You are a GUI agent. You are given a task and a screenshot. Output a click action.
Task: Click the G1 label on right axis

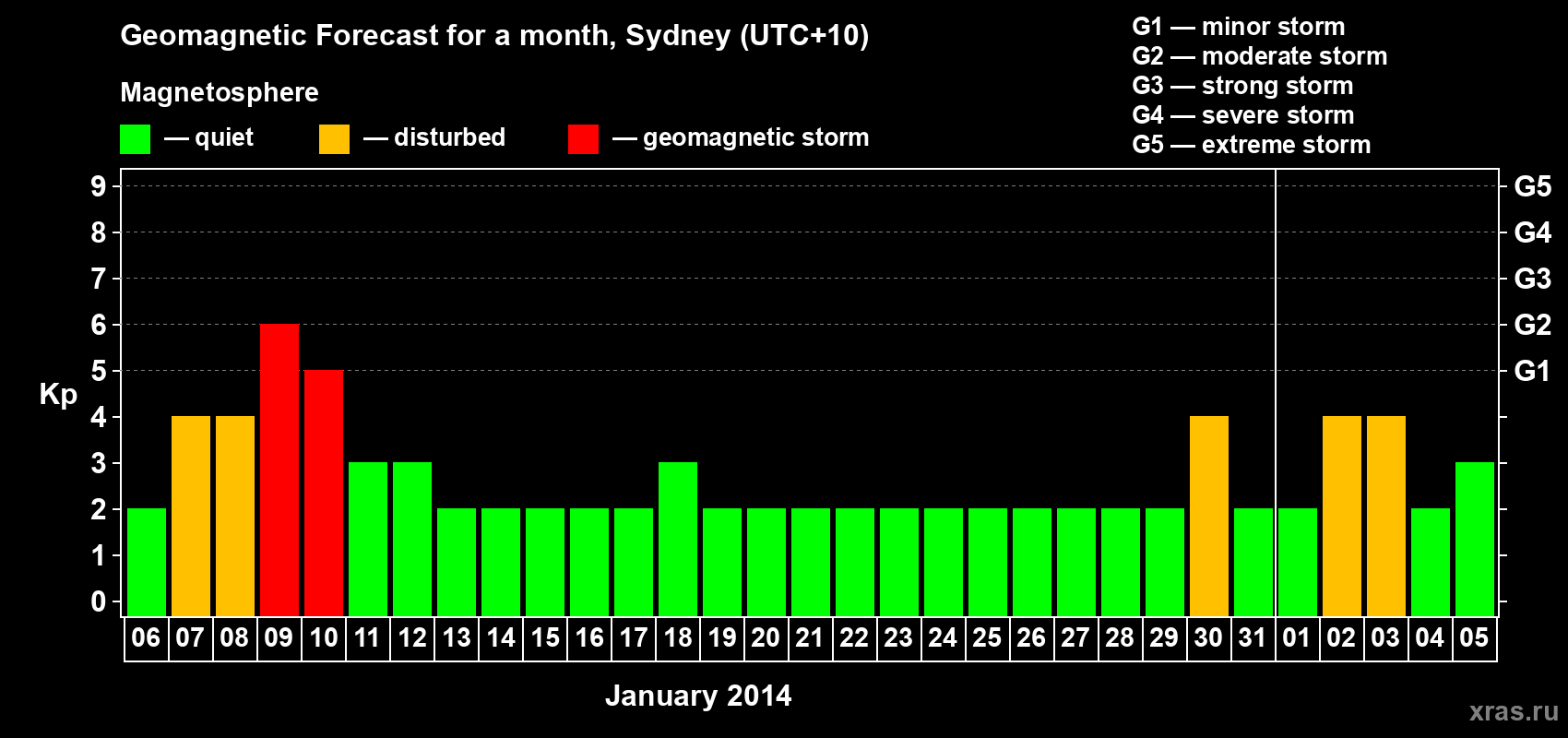tap(1533, 371)
